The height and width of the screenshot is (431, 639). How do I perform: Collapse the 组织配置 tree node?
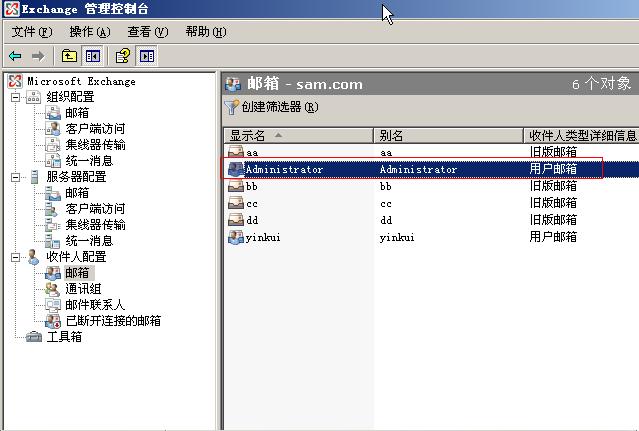(17, 97)
